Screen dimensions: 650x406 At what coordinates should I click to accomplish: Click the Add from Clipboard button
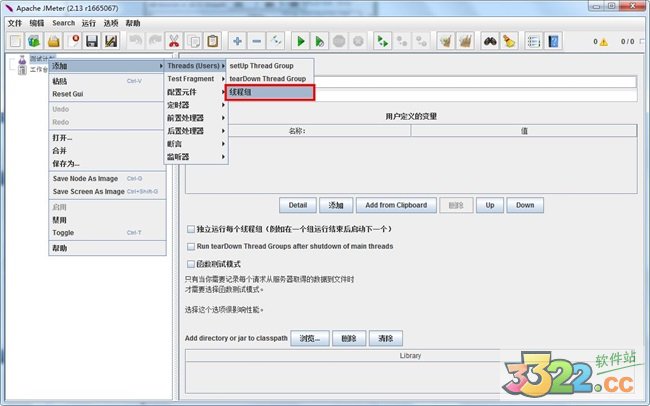pos(396,205)
